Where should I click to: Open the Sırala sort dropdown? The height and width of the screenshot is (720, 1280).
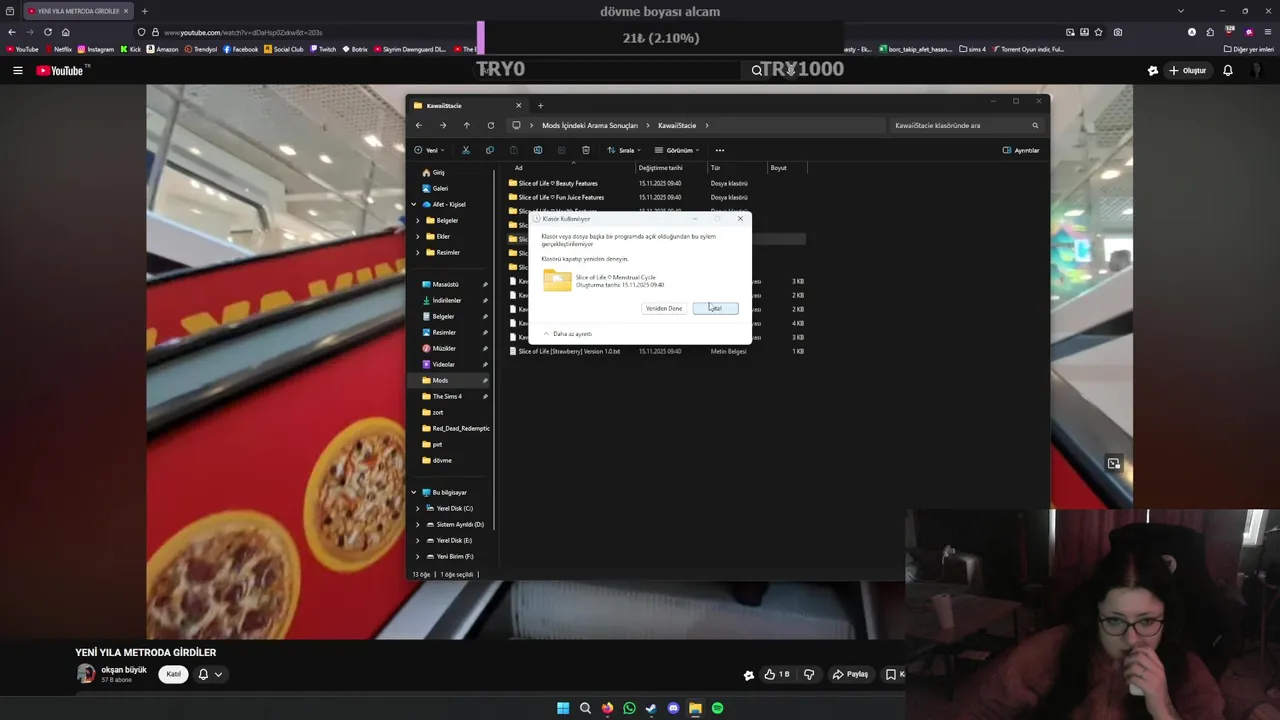[623, 150]
